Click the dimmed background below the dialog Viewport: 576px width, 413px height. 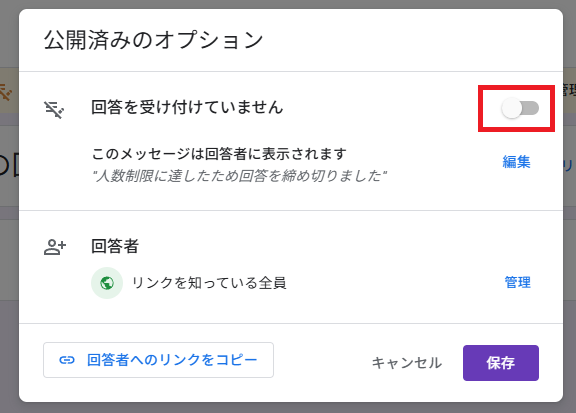(x=288, y=408)
